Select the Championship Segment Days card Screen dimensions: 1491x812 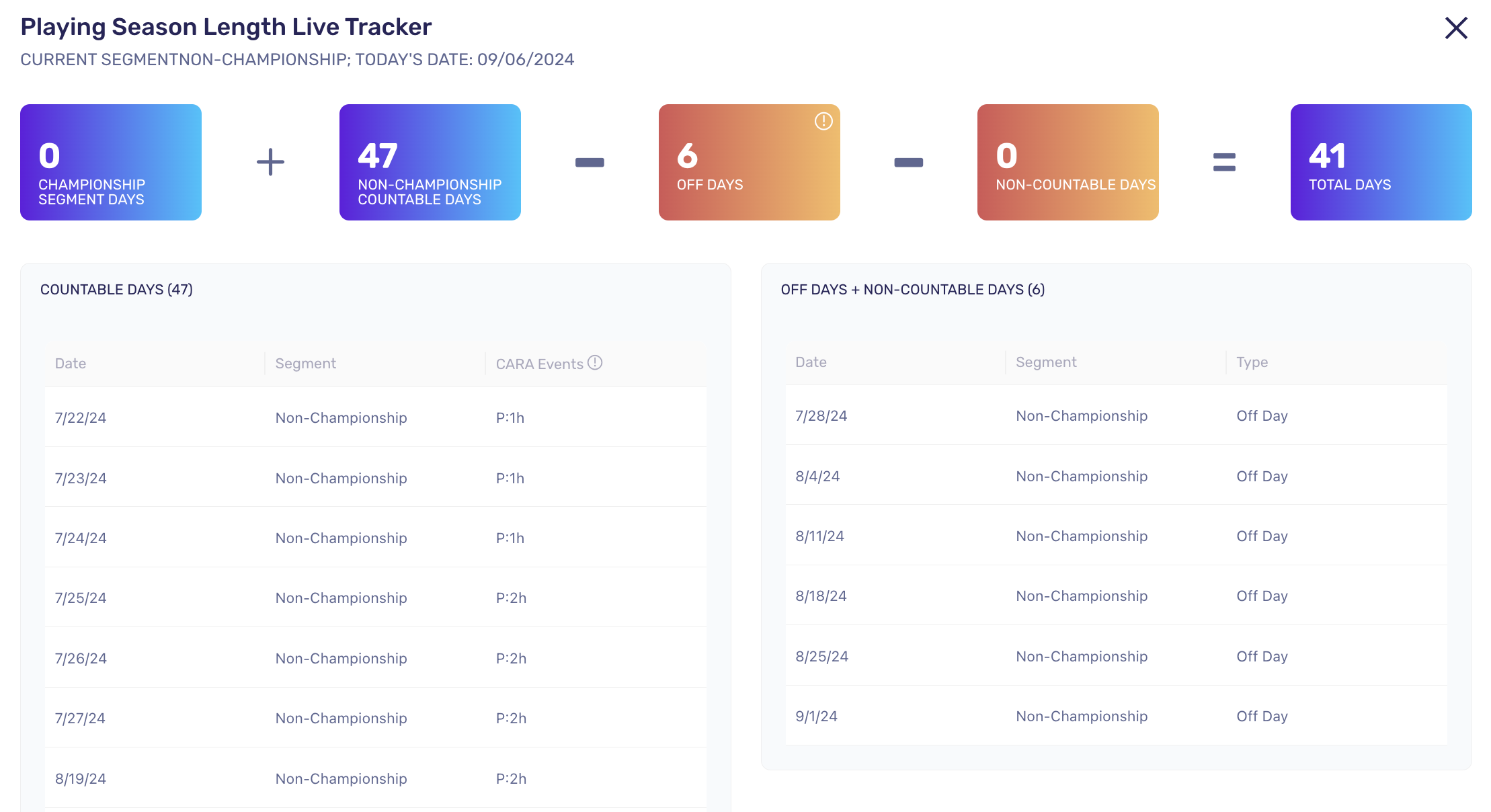(x=111, y=162)
